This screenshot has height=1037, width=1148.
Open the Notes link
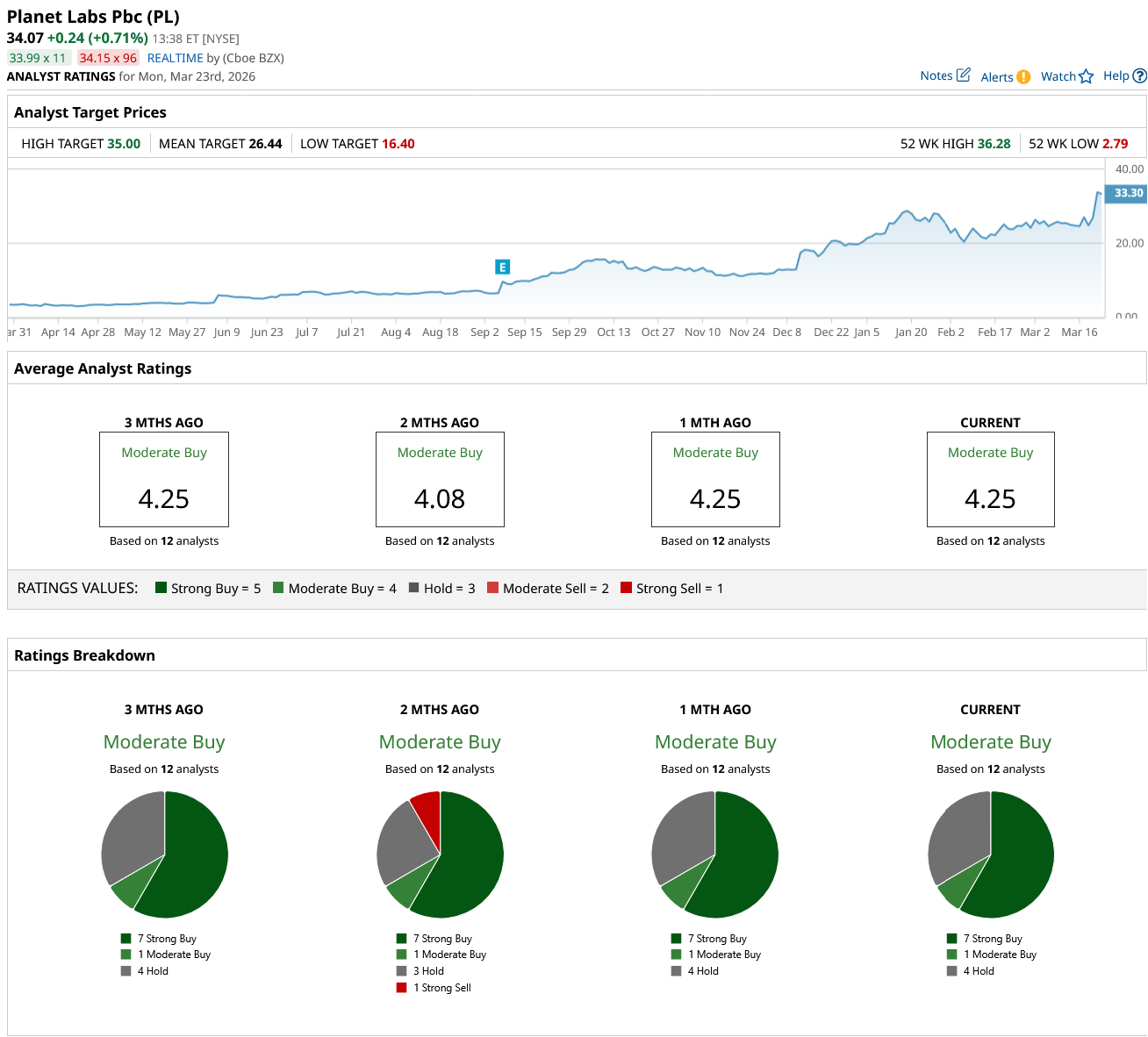coord(936,75)
